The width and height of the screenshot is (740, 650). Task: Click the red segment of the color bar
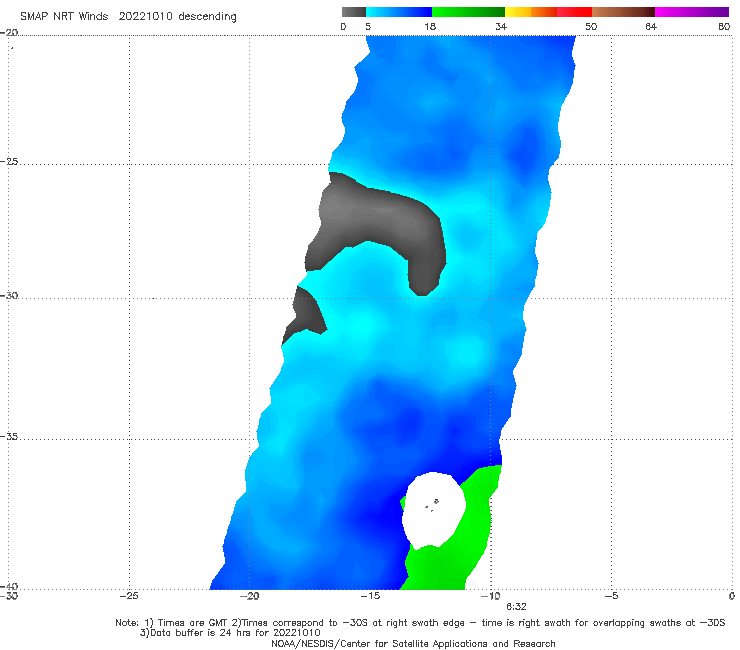(574, 12)
